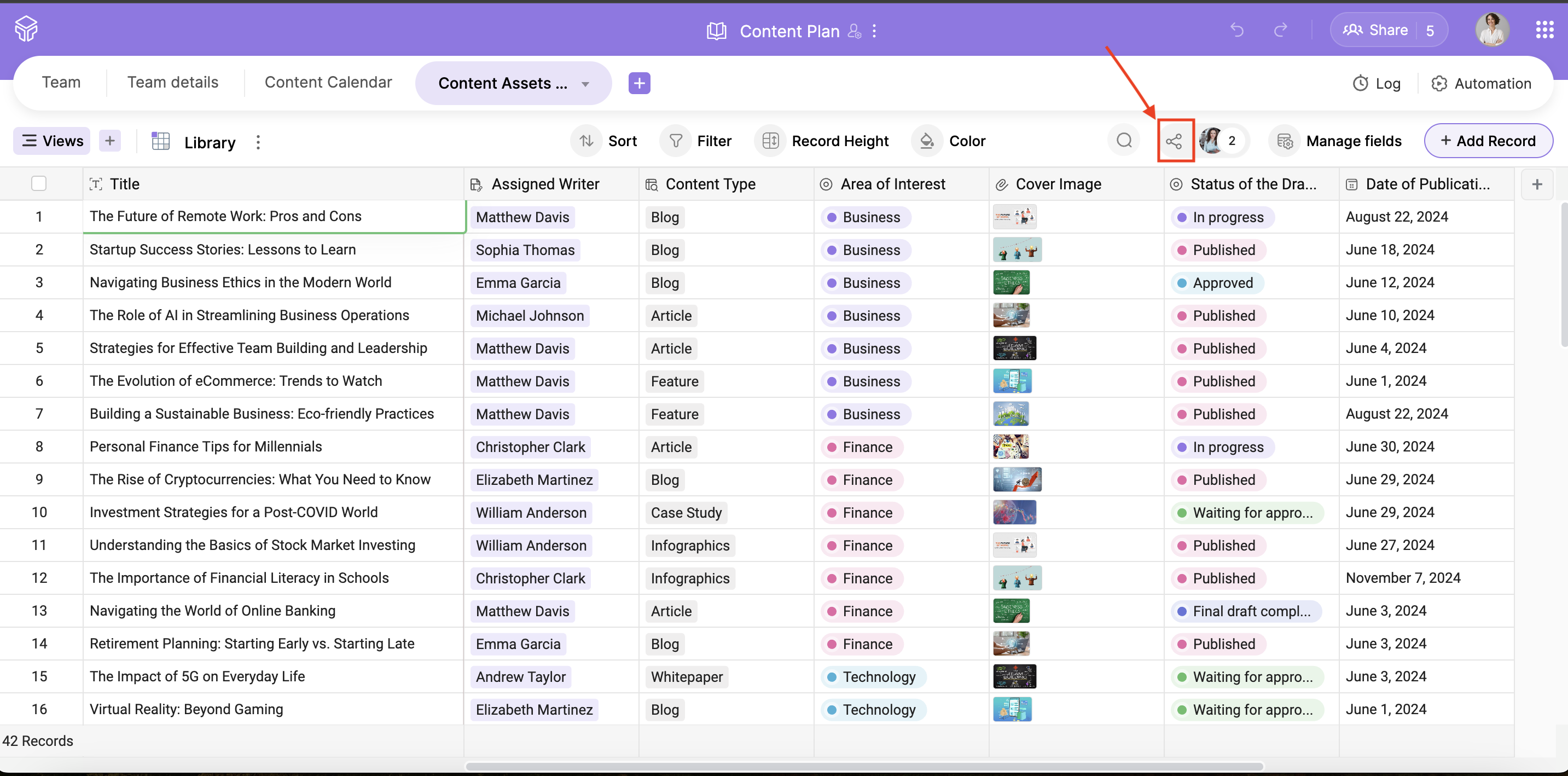1568x776 pixels.
Task: Click the redo arrow icon
Action: coord(1281,30)
